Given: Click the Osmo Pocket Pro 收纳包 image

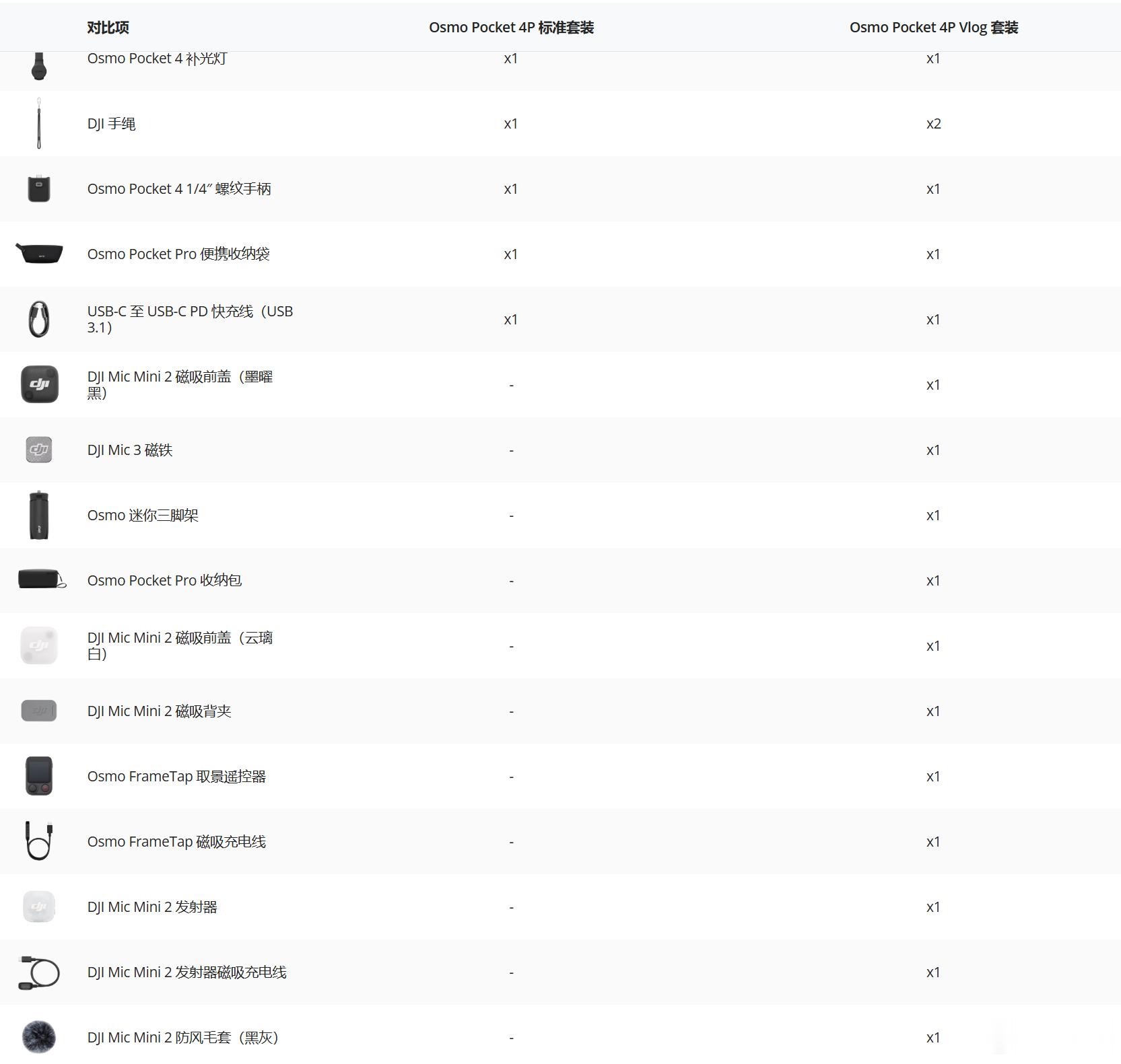Looking at the screenshot, I should tap(42, 579).
